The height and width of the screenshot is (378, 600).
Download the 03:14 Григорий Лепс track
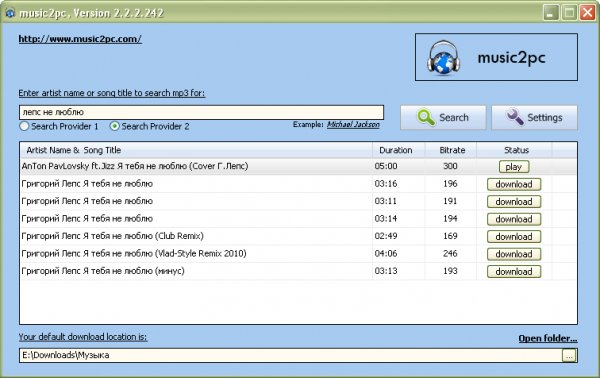coord(514,219)
